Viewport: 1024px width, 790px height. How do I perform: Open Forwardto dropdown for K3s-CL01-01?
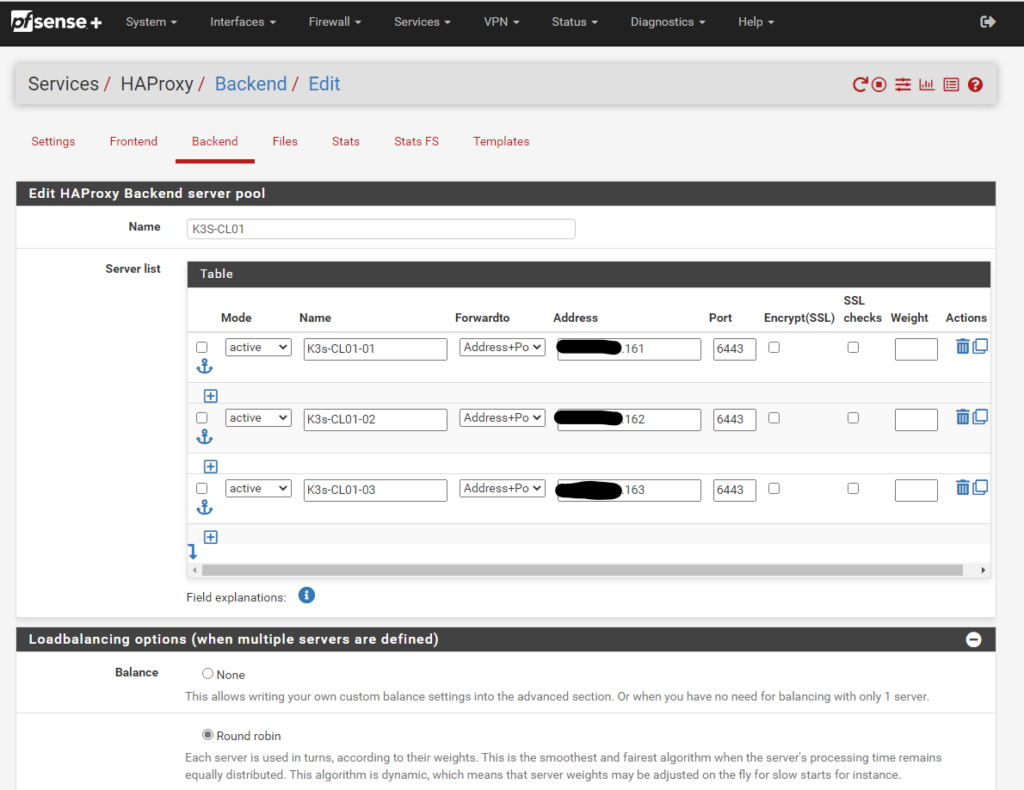pyautogui.click(x=502, y=347)
